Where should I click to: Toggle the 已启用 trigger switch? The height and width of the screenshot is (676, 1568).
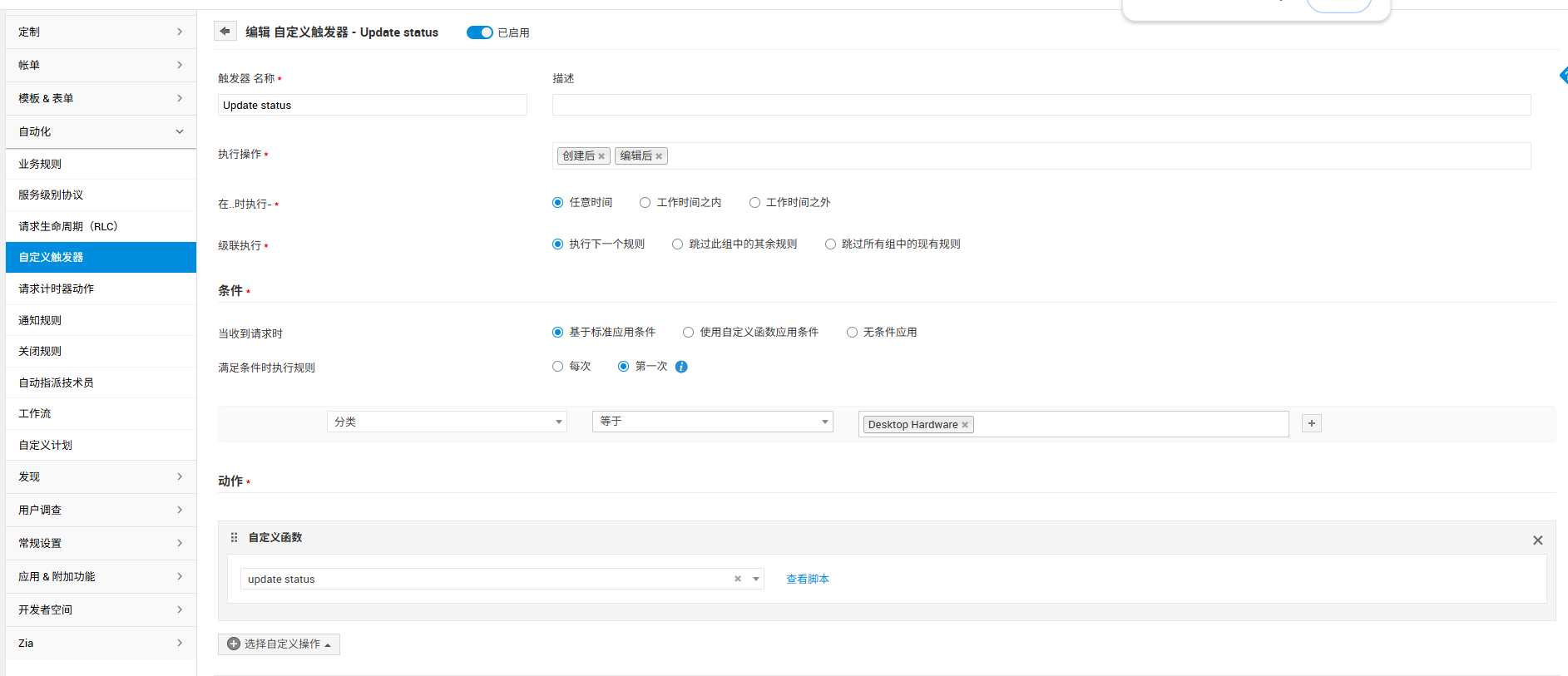[x=479, y=32]
